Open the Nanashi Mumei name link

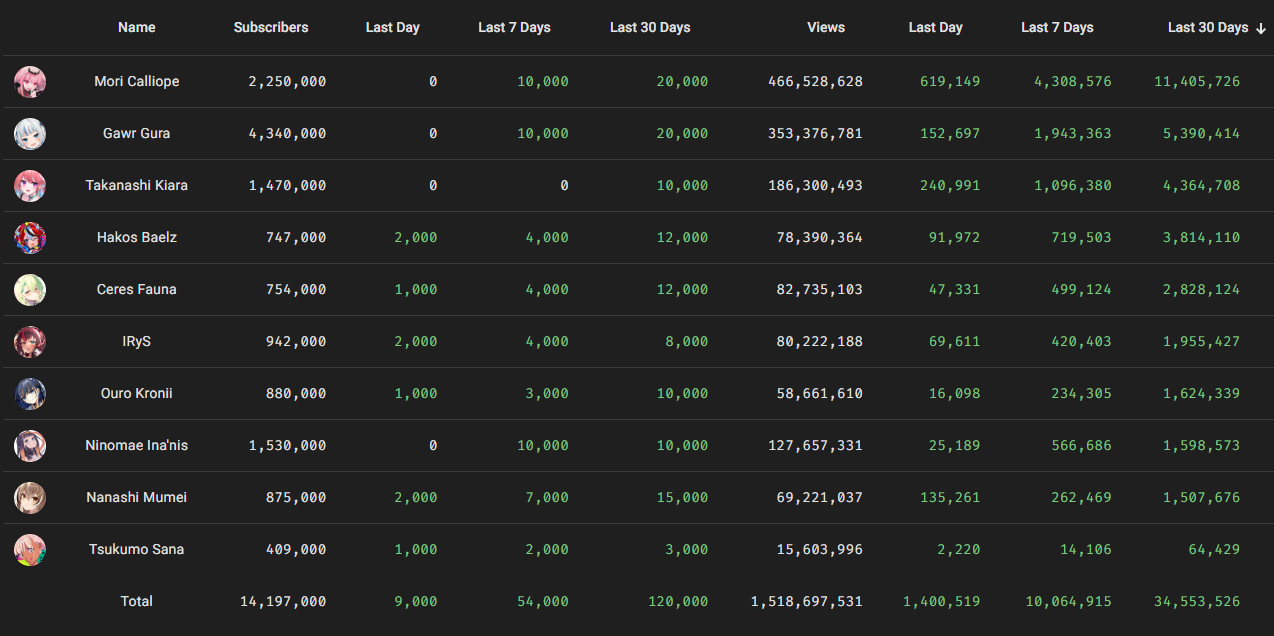click(137, 498)
